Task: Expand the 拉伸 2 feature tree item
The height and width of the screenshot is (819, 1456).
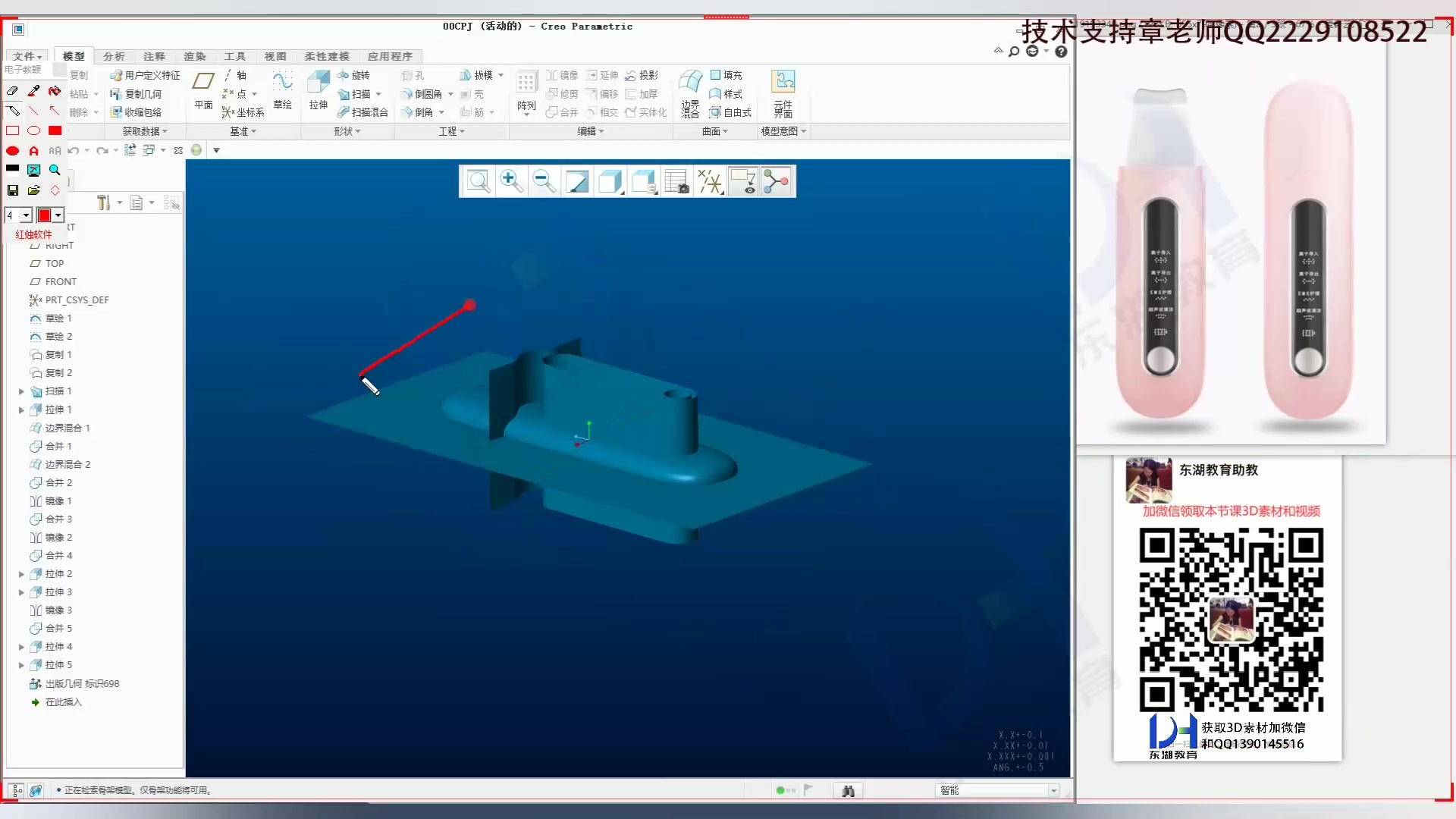Action: click(20, 574)
